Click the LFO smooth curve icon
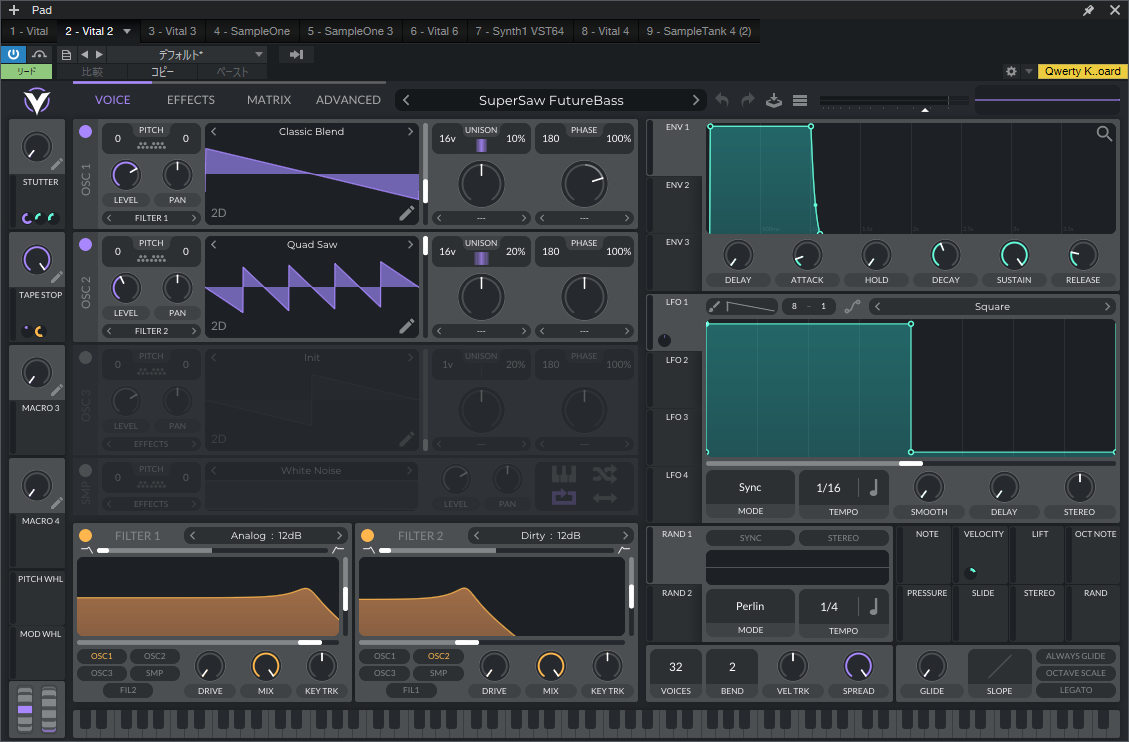Image resolution: width=1129 pixels, height=742 pixels. tap(851, 307)
